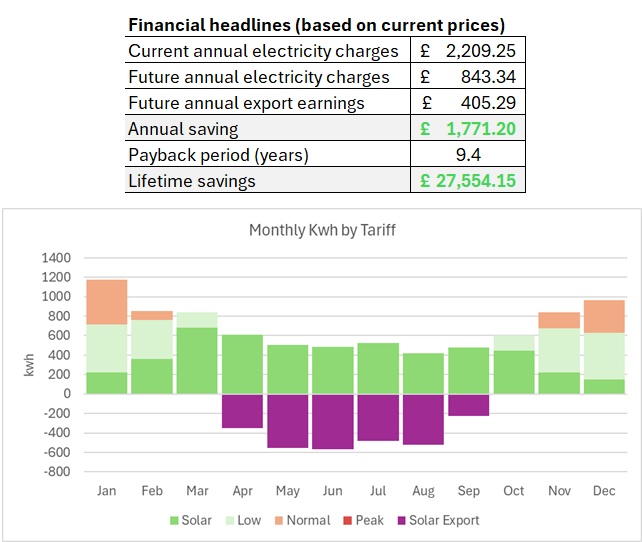
Task: Select the purple export bar for September
Action: (468, 404)
